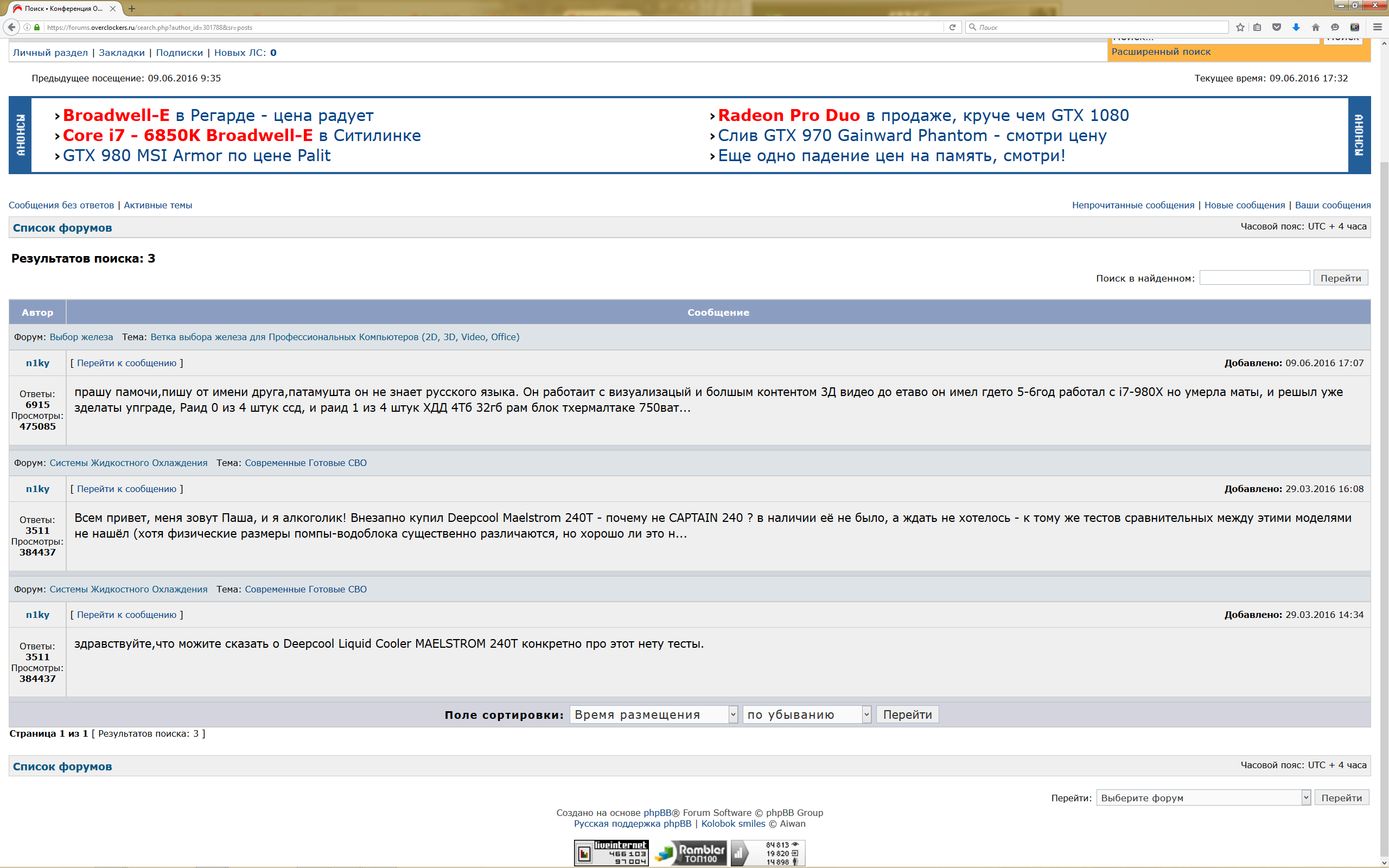This screenshot has height=868, width=1389.
Task: Click the Pocket save icon
Action: pyautogui.click(x=1277, y=27)
